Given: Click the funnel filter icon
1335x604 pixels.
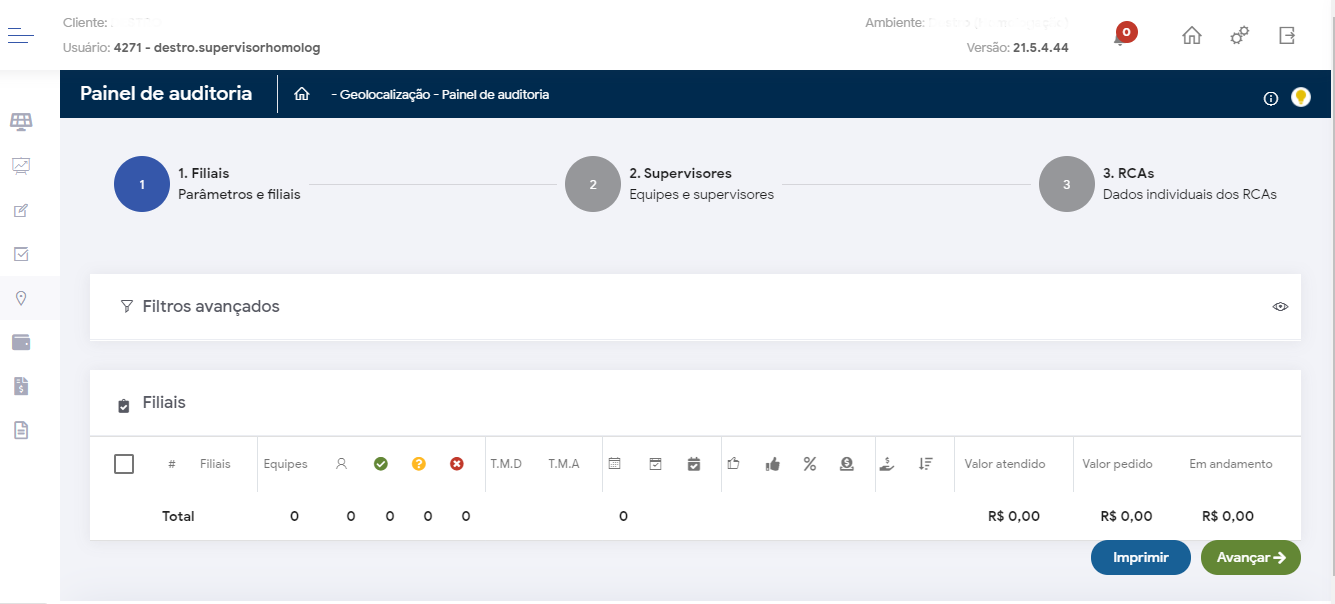Looking at the screenshot, I should point(126,307).
